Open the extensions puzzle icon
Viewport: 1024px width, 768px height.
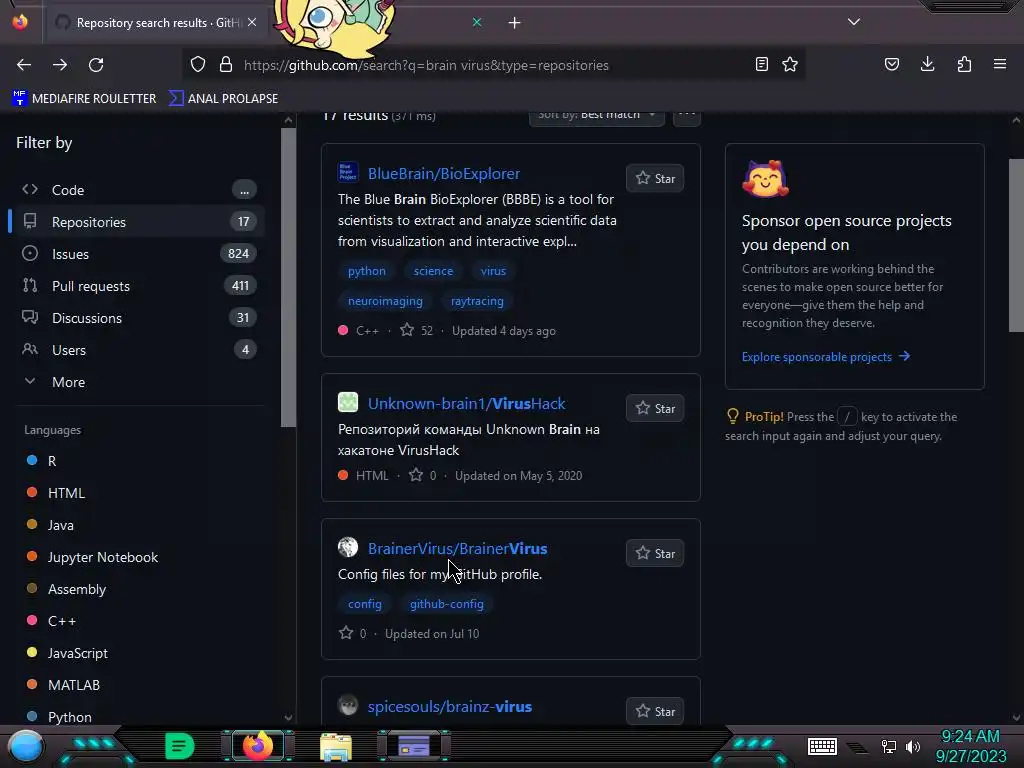tap(964, 64)
